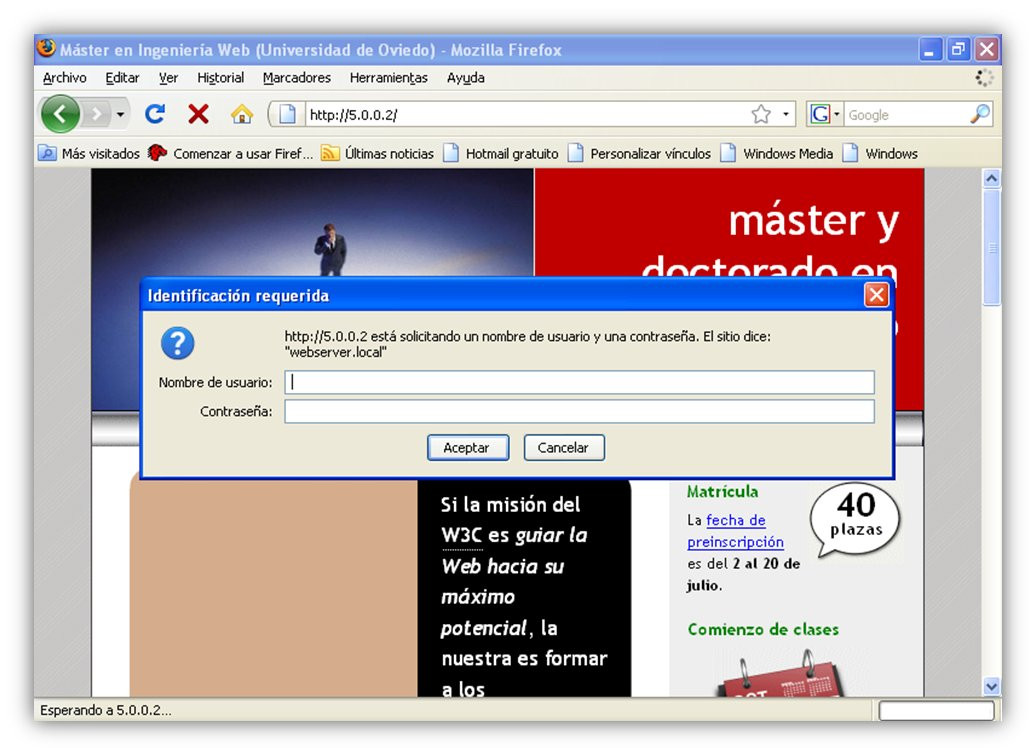Open the Marcadores menu
The width and height of the screenshot is (1036, 755).
pyautogui.click(x=297, y=78)
